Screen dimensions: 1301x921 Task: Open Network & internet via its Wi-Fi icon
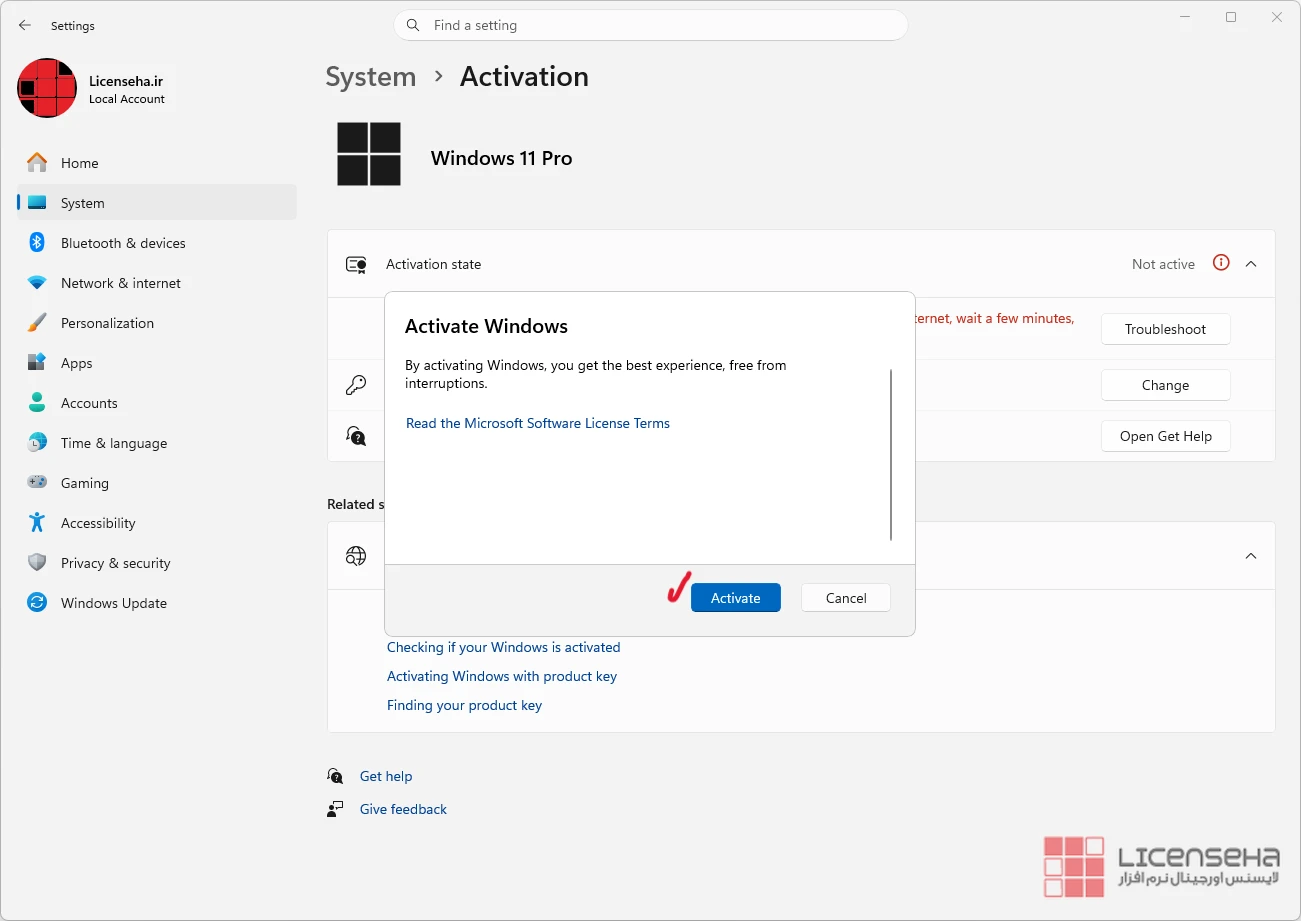[37, 283]
